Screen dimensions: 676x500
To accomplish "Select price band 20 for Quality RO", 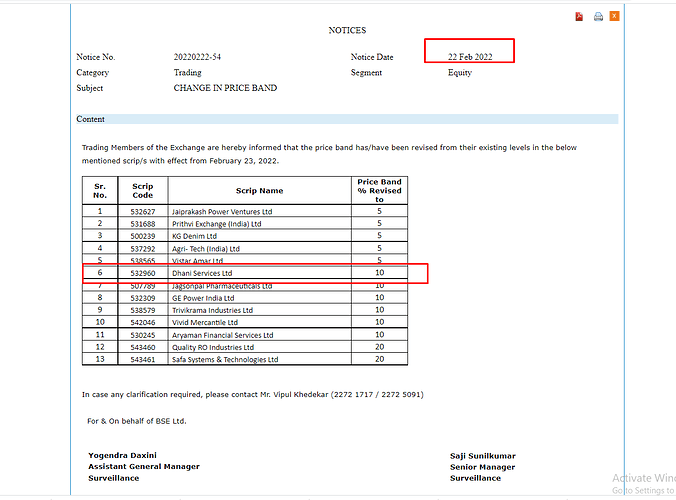I will [379, 347].
